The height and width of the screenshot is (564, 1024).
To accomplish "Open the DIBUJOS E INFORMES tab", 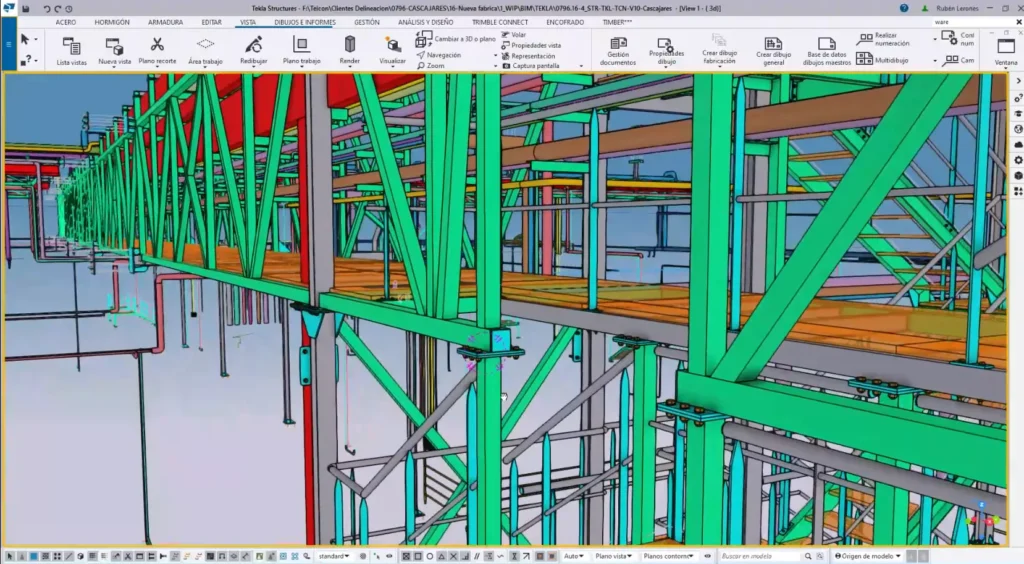I will point(304,22).
